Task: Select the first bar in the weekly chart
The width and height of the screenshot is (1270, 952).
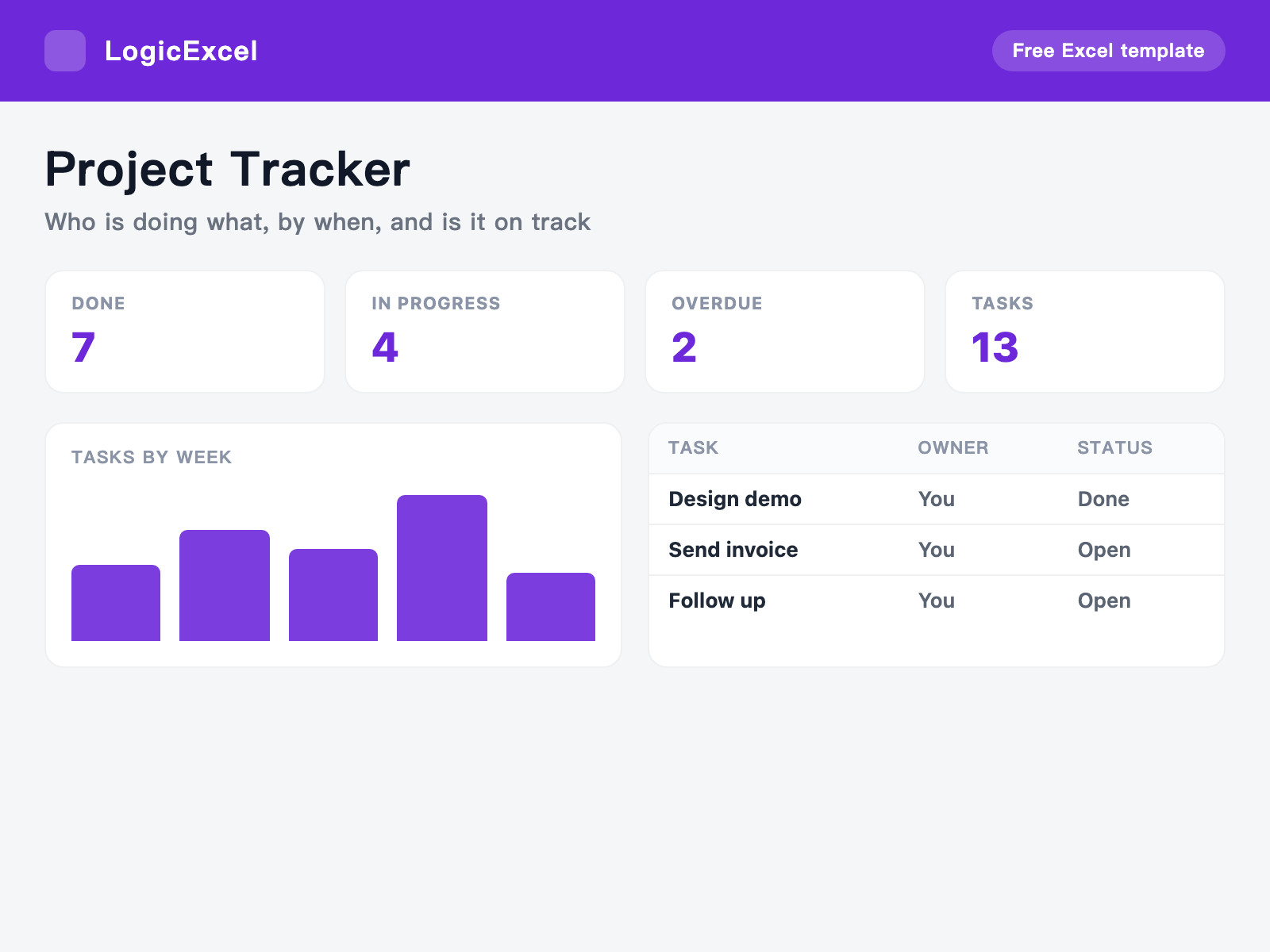Action: pyautogui.click(x=116, y=603)
